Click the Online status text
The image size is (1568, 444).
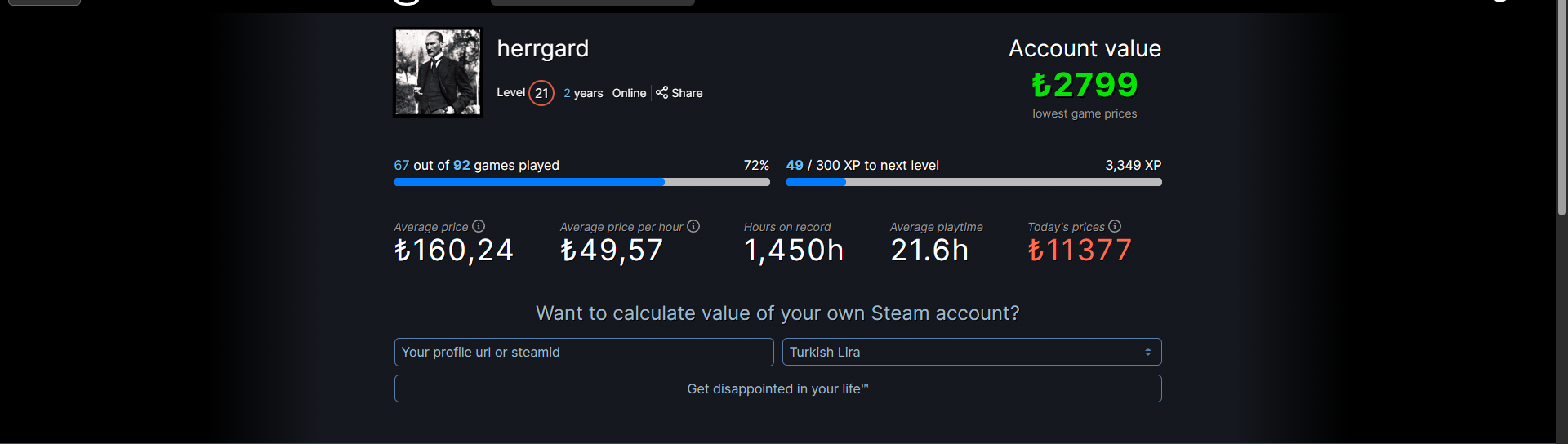point(629,93)
